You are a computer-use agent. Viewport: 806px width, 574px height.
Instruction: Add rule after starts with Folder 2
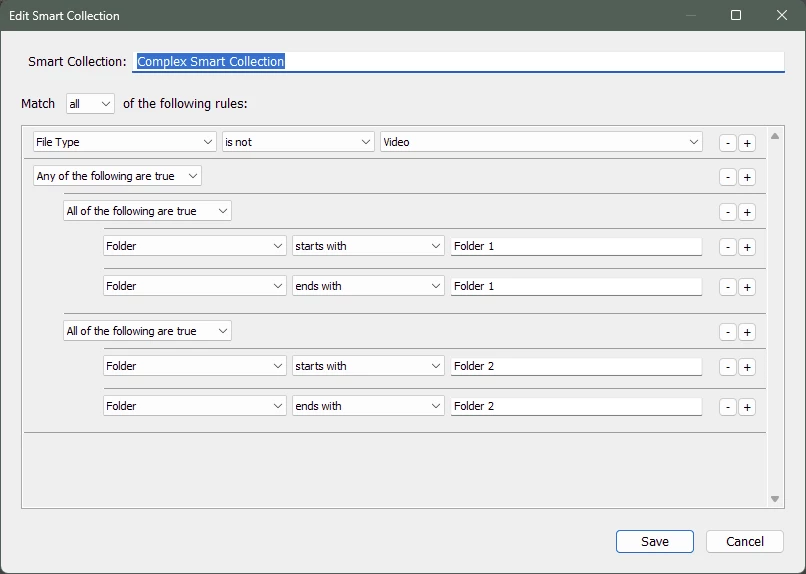(x=747, y=367)
